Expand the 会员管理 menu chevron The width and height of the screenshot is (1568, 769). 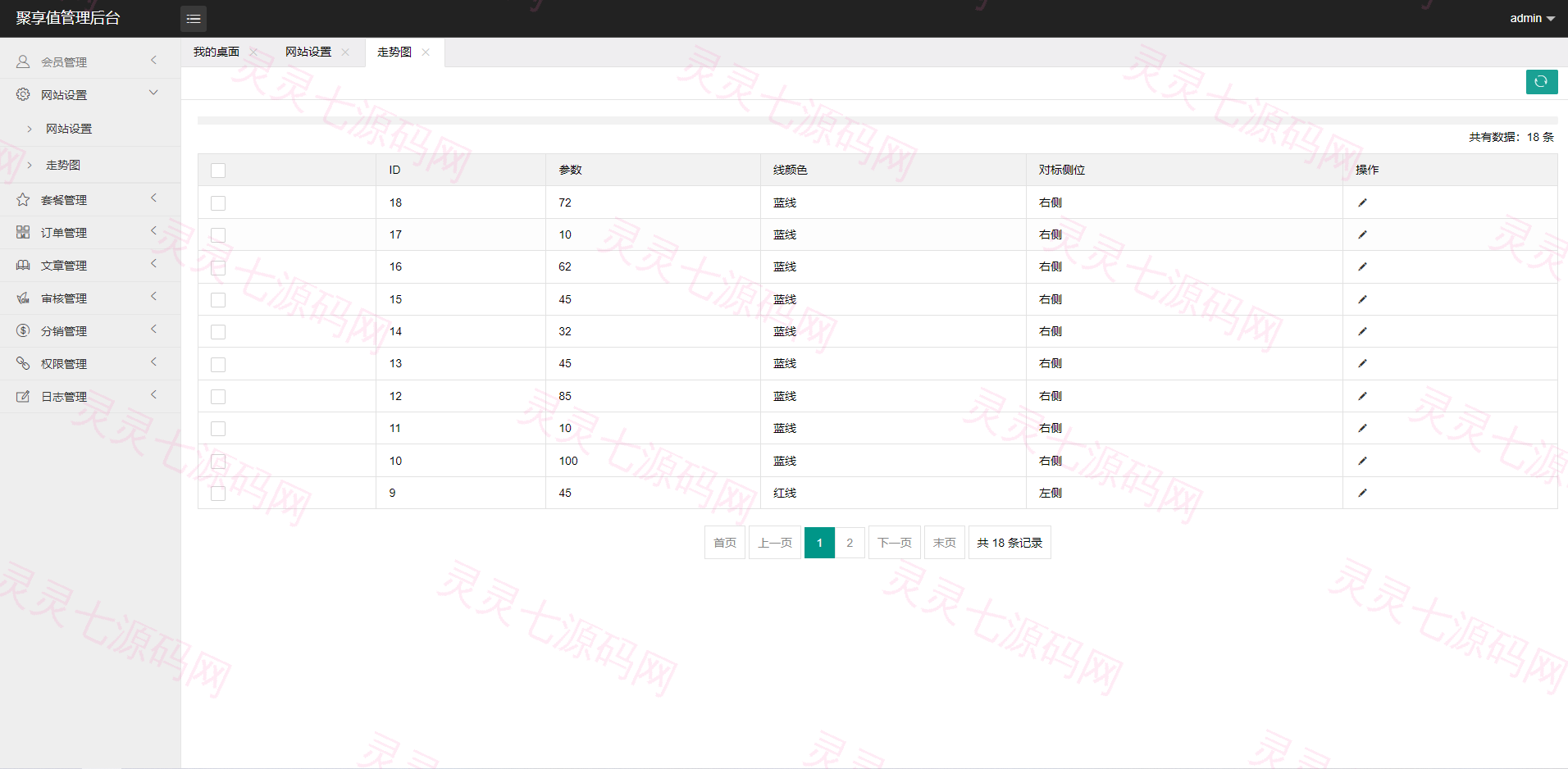point(153,61)
